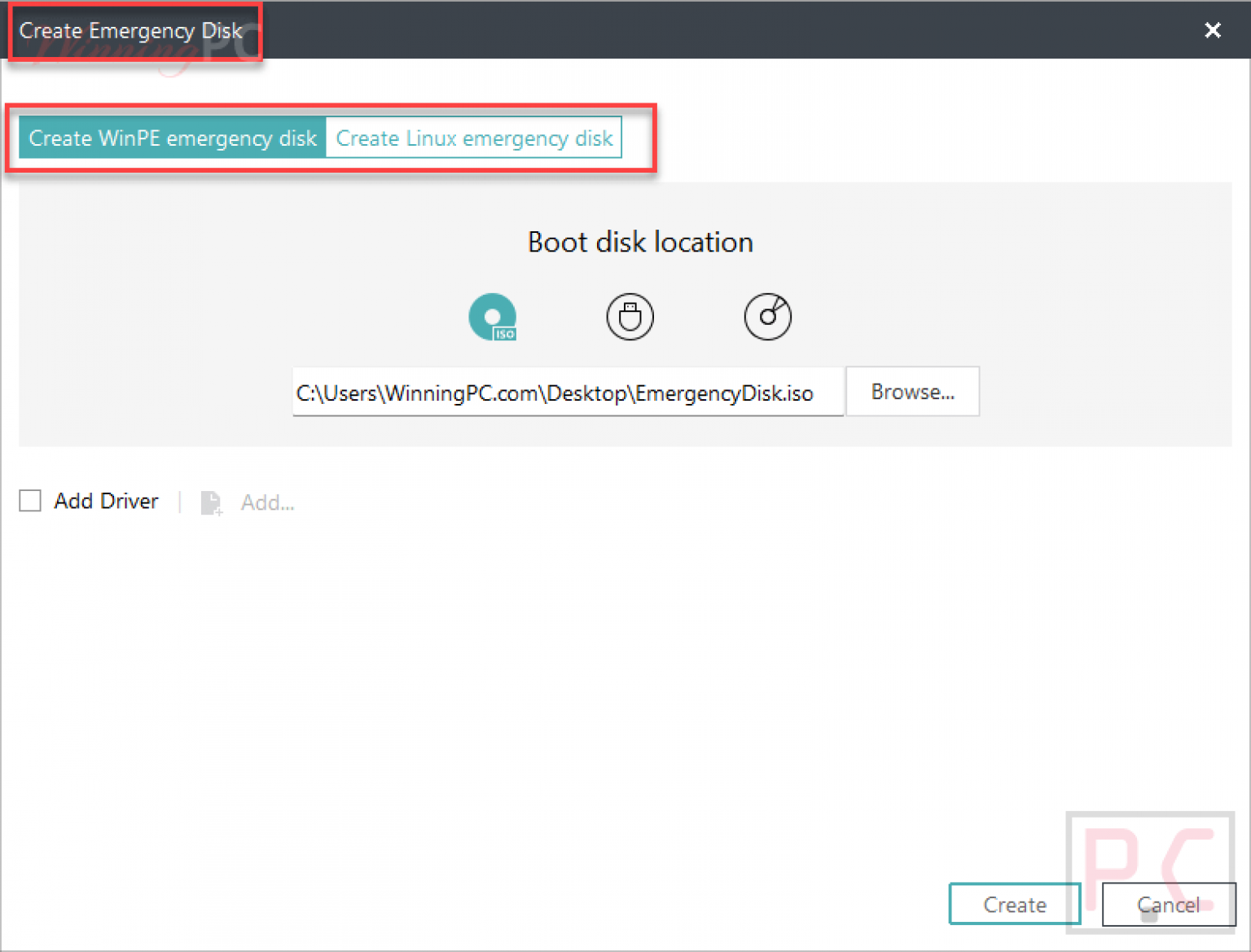Click the add driver file icon
Screen dimensions: 1251x952
point(212,502)
